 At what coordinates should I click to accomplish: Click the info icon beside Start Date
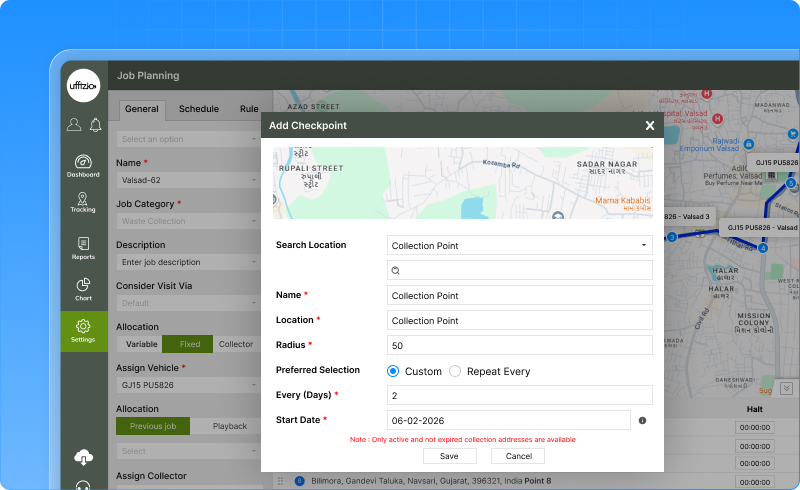click(x=642, y=421)
